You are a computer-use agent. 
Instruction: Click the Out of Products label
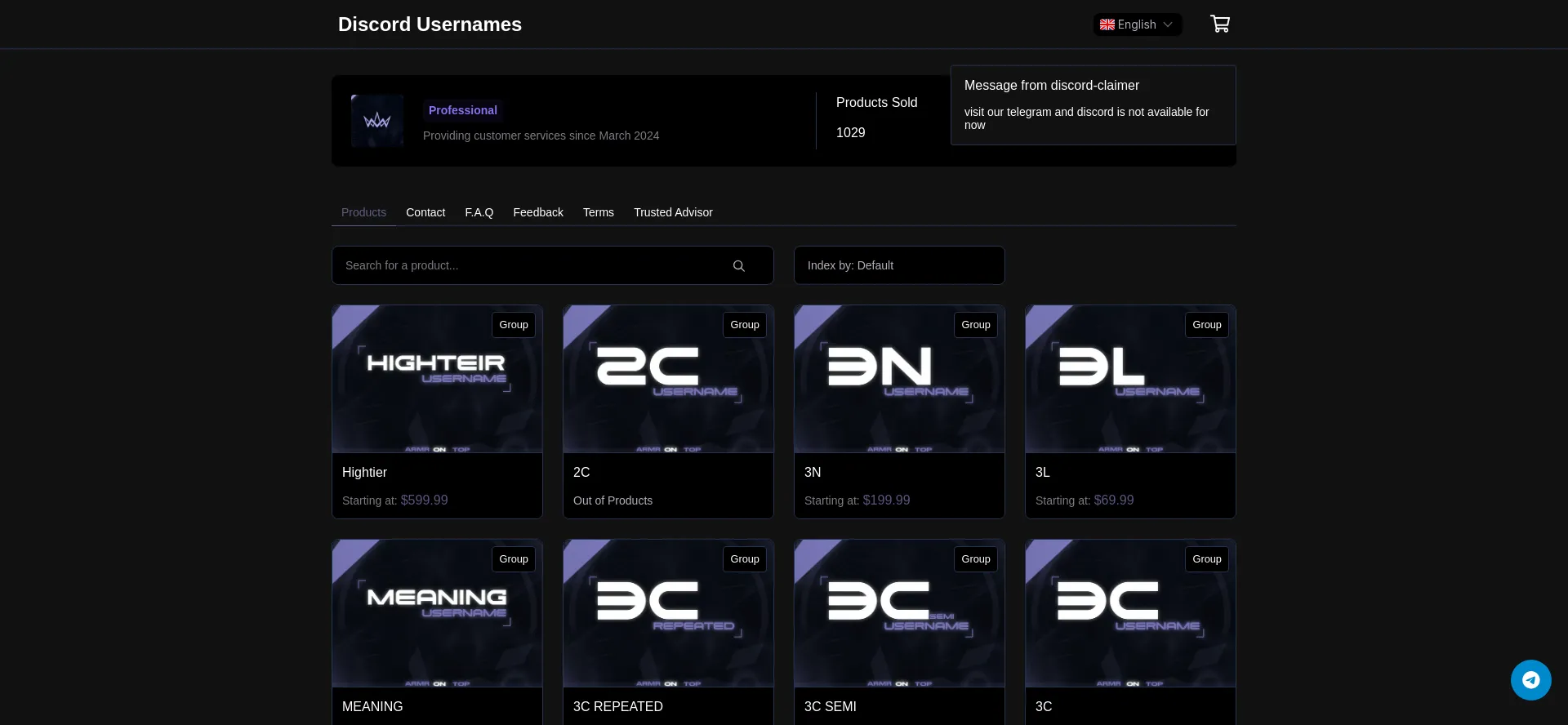(x=612, y=500)
